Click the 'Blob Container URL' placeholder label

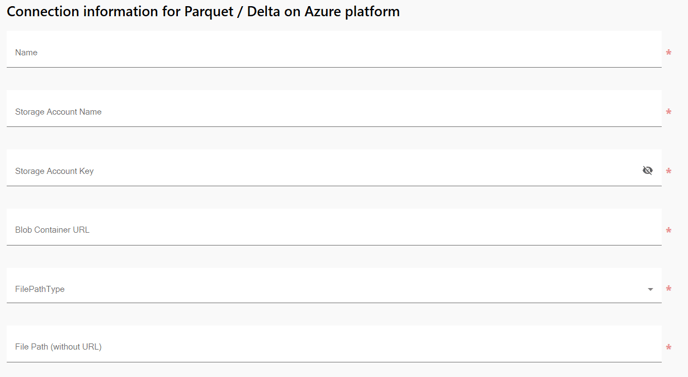pyautogui.click(x=52, y=230)
